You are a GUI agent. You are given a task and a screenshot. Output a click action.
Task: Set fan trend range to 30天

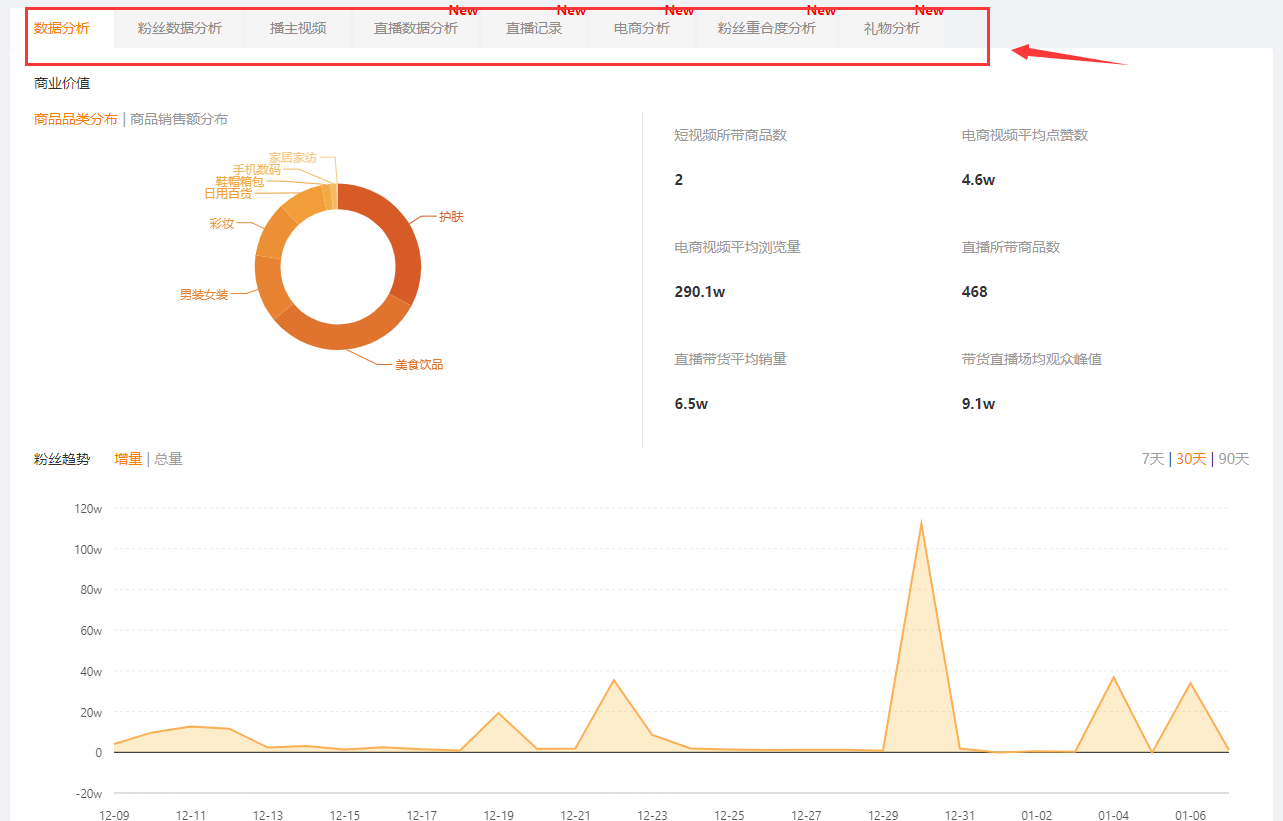click(1191, 459)
